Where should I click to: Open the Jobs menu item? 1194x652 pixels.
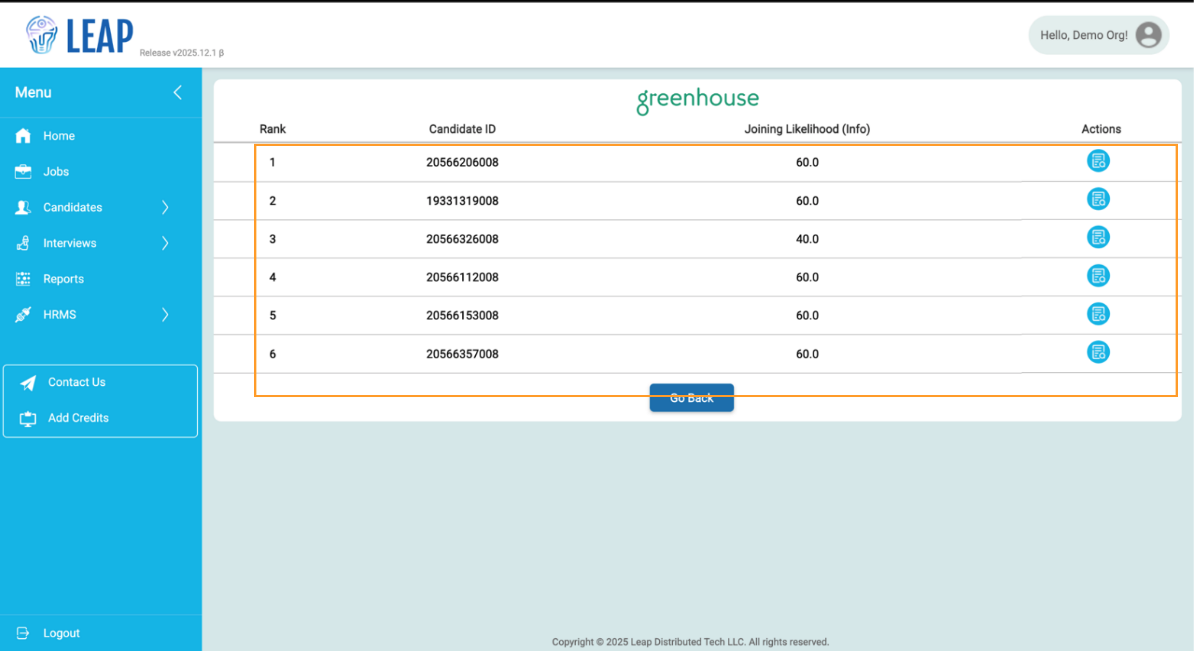click(x=55, y=172)
